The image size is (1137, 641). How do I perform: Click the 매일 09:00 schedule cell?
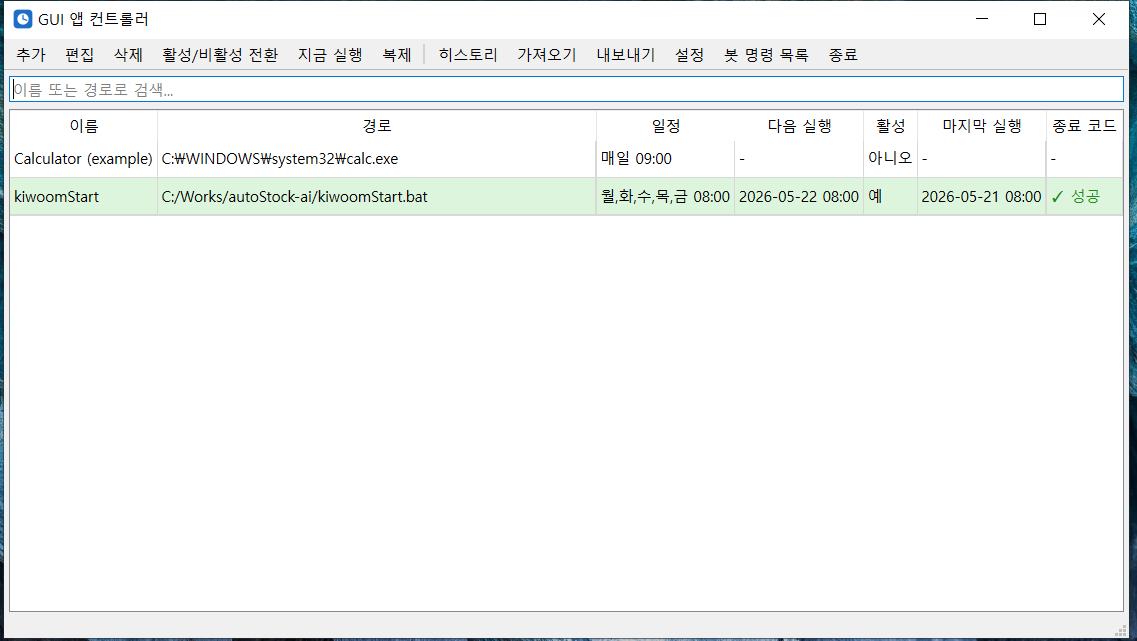(666, 159)
